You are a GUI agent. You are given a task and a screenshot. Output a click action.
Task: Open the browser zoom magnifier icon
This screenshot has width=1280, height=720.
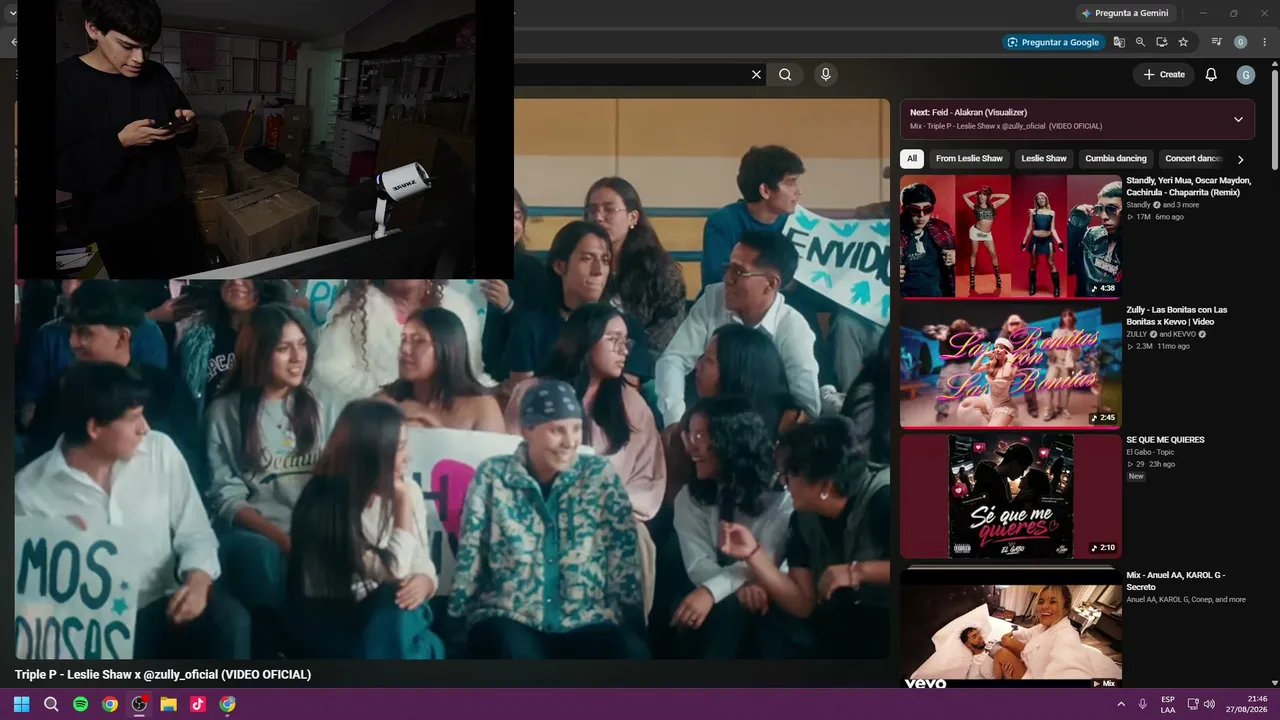click(x=1140, y=42)
